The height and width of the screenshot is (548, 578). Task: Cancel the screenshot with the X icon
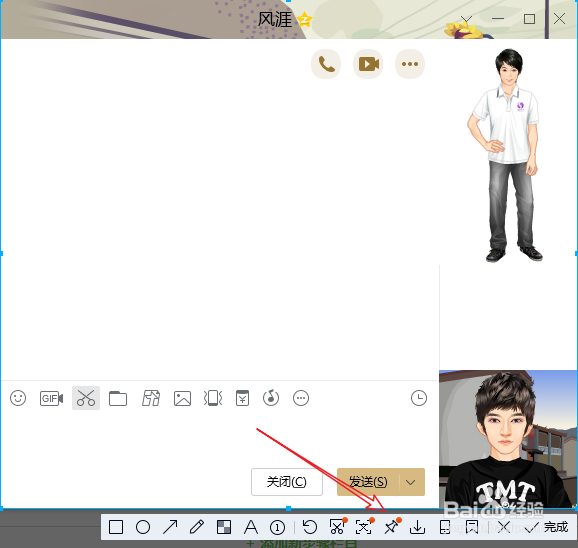pos(504,527)
